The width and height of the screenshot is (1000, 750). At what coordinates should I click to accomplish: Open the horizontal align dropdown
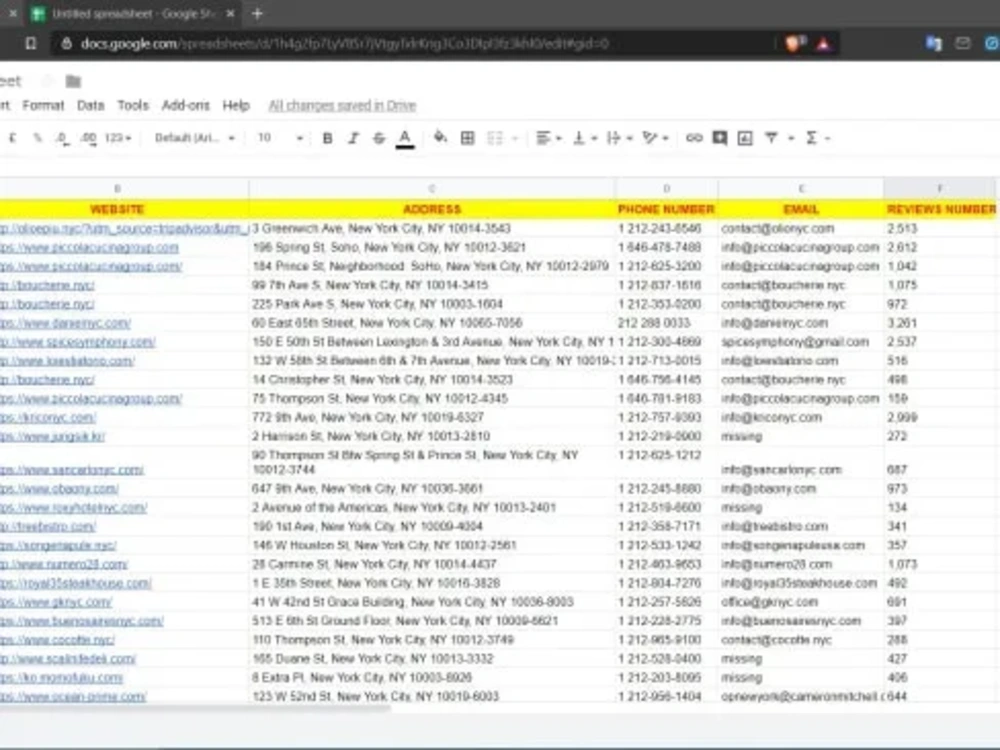click(x=548, y=138)
